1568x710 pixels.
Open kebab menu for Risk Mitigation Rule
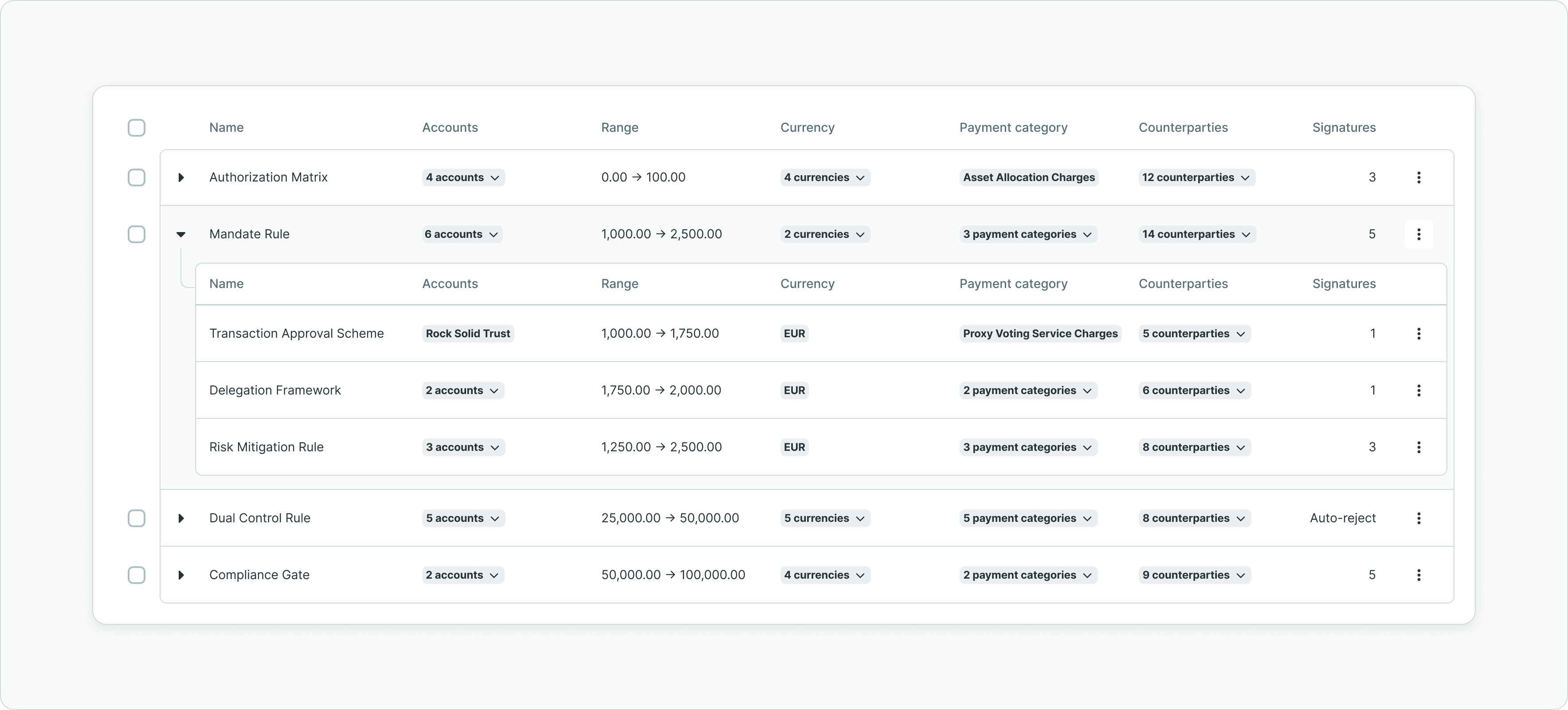coord(1418,447)
